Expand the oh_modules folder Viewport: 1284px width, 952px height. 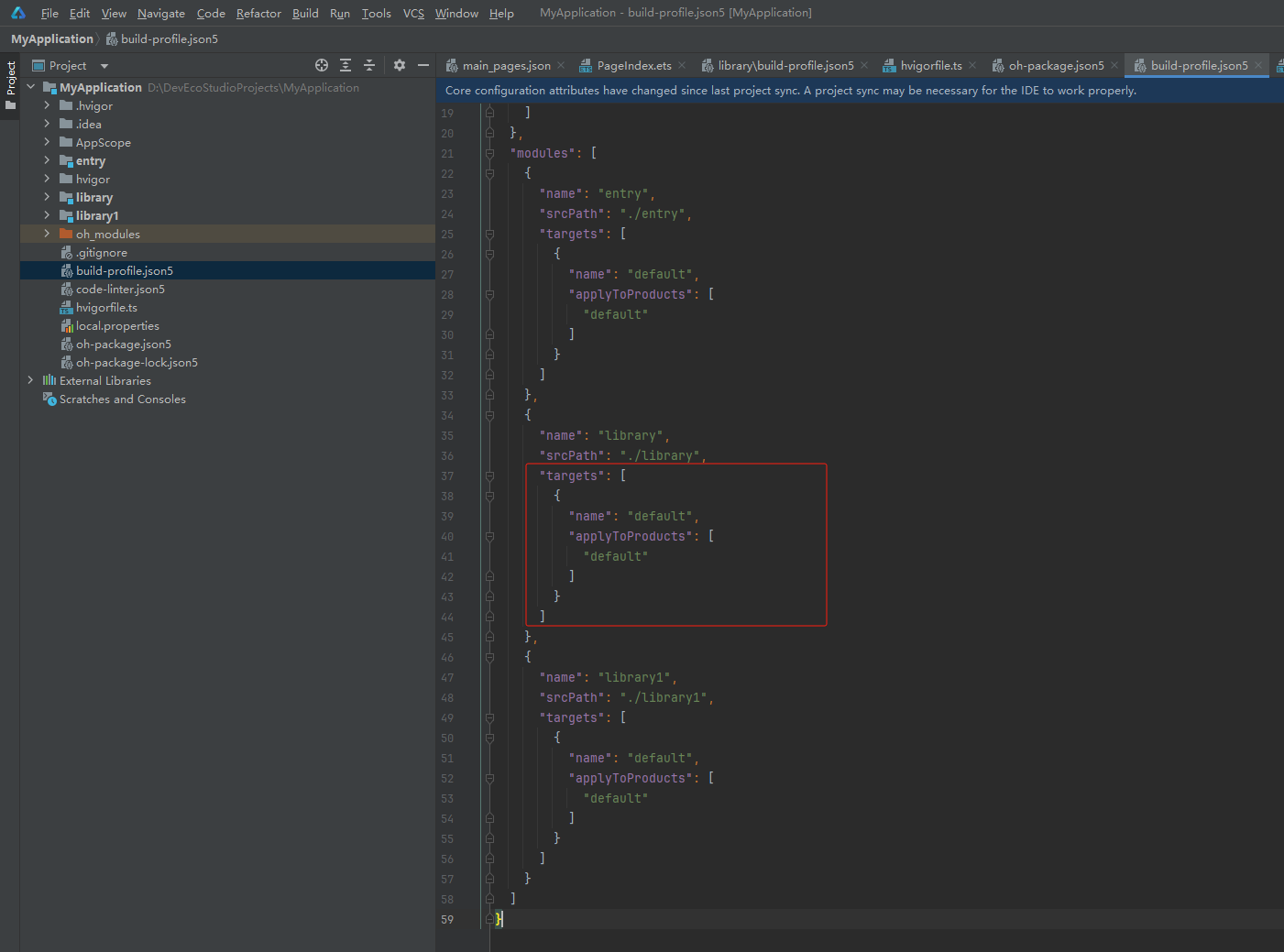[47, 234]
